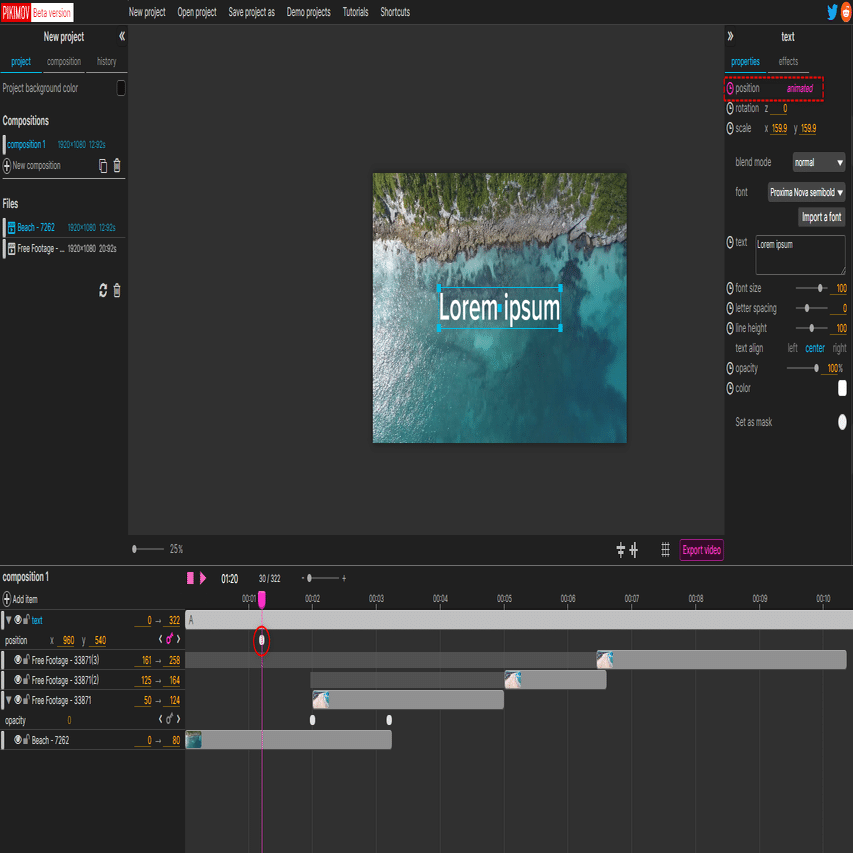
Task: Click the scale keyframe stopwatch icon
Action: [730, 128]
